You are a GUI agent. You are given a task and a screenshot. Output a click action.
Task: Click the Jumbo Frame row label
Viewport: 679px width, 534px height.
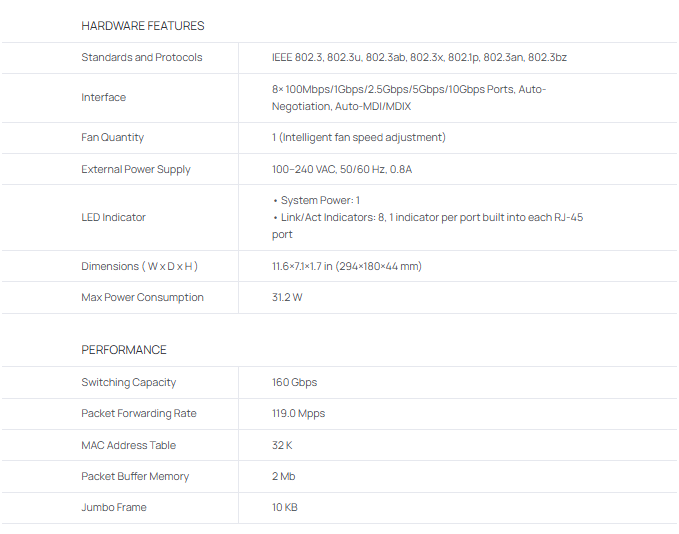[114, 507]
